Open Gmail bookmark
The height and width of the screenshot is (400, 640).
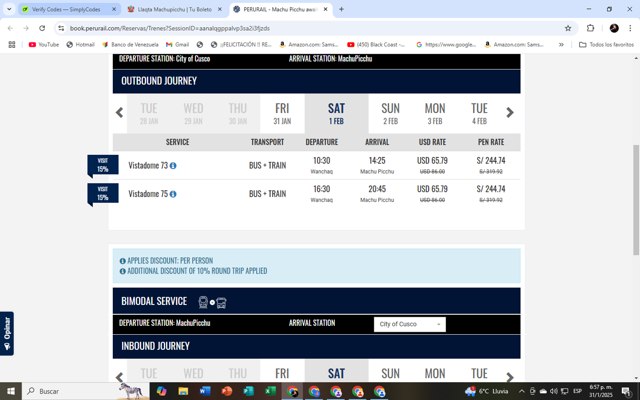pos(177,44)
